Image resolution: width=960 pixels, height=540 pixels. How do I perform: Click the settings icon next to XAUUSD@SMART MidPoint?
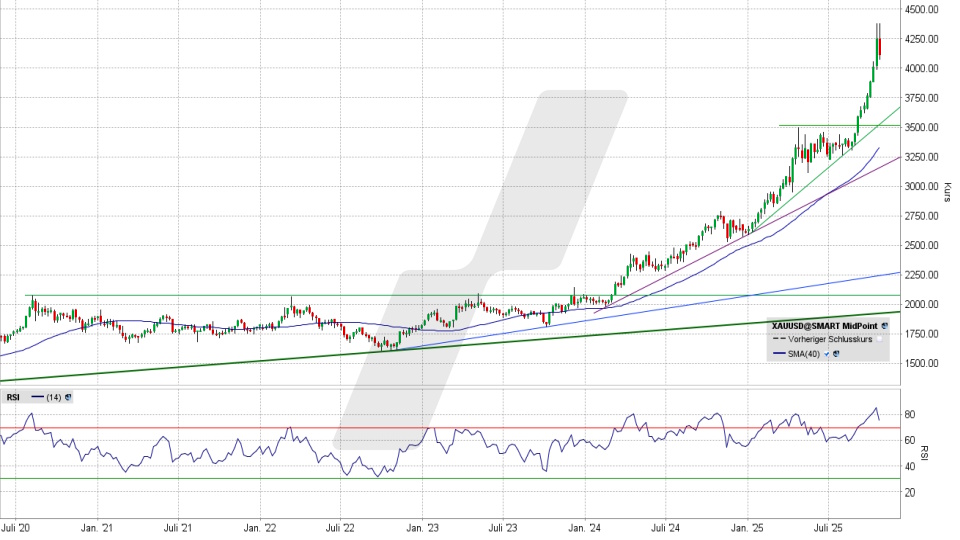tap(885, 326)
